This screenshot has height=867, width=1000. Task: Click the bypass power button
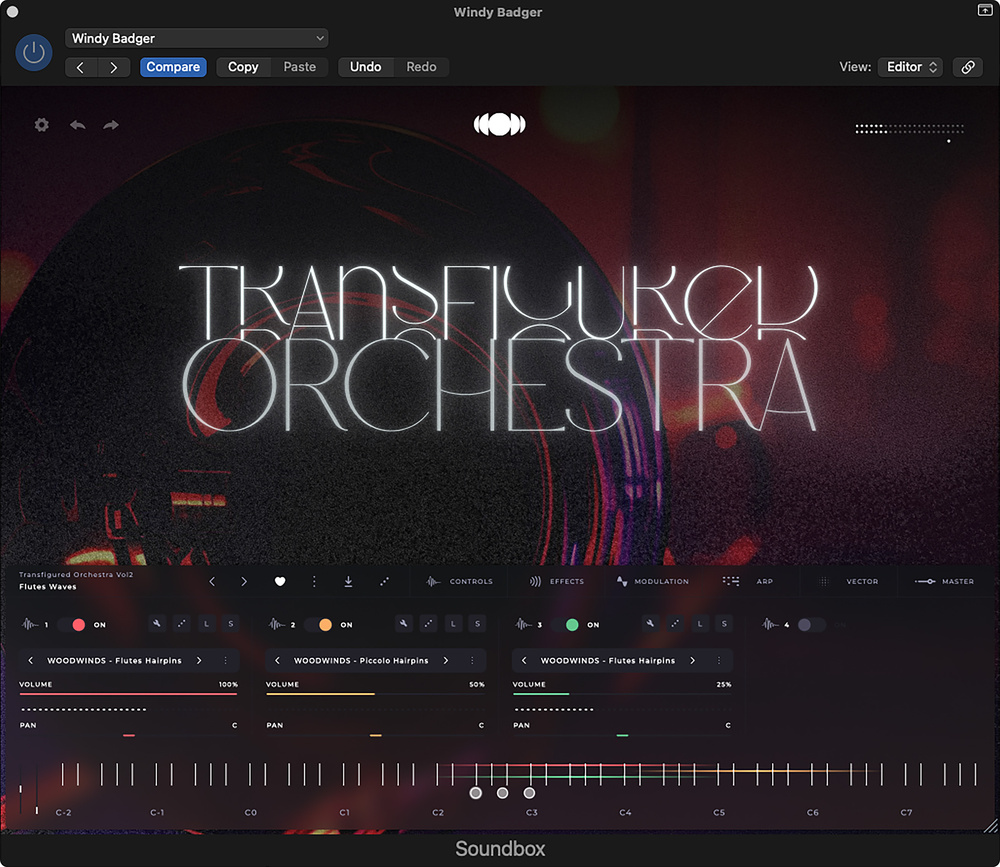34,53
